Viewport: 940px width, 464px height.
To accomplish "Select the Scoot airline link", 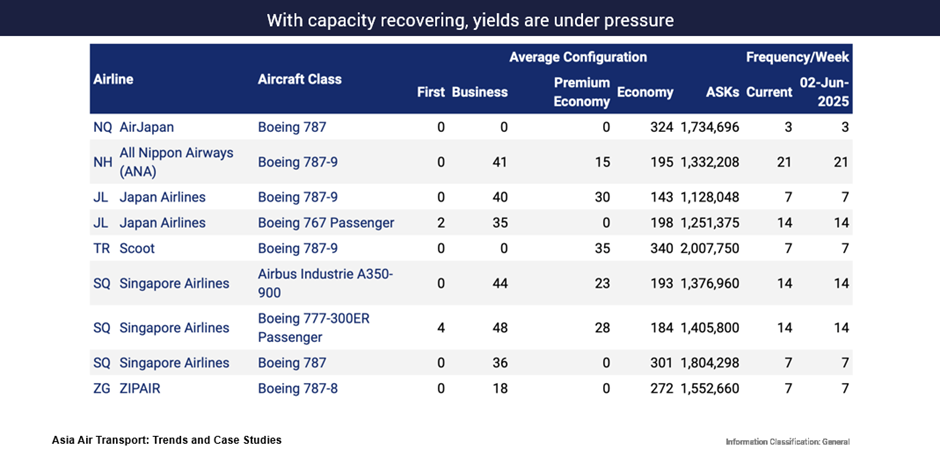I will [x=137, y=248].
